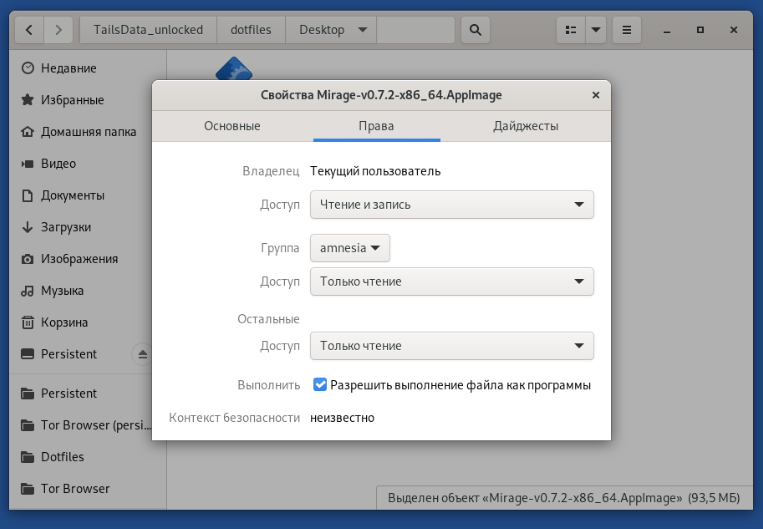Screen dimensions: 763x529
Task: Click dotfiles breadcrumb in path bar
Action: click(x=251, y=30)
